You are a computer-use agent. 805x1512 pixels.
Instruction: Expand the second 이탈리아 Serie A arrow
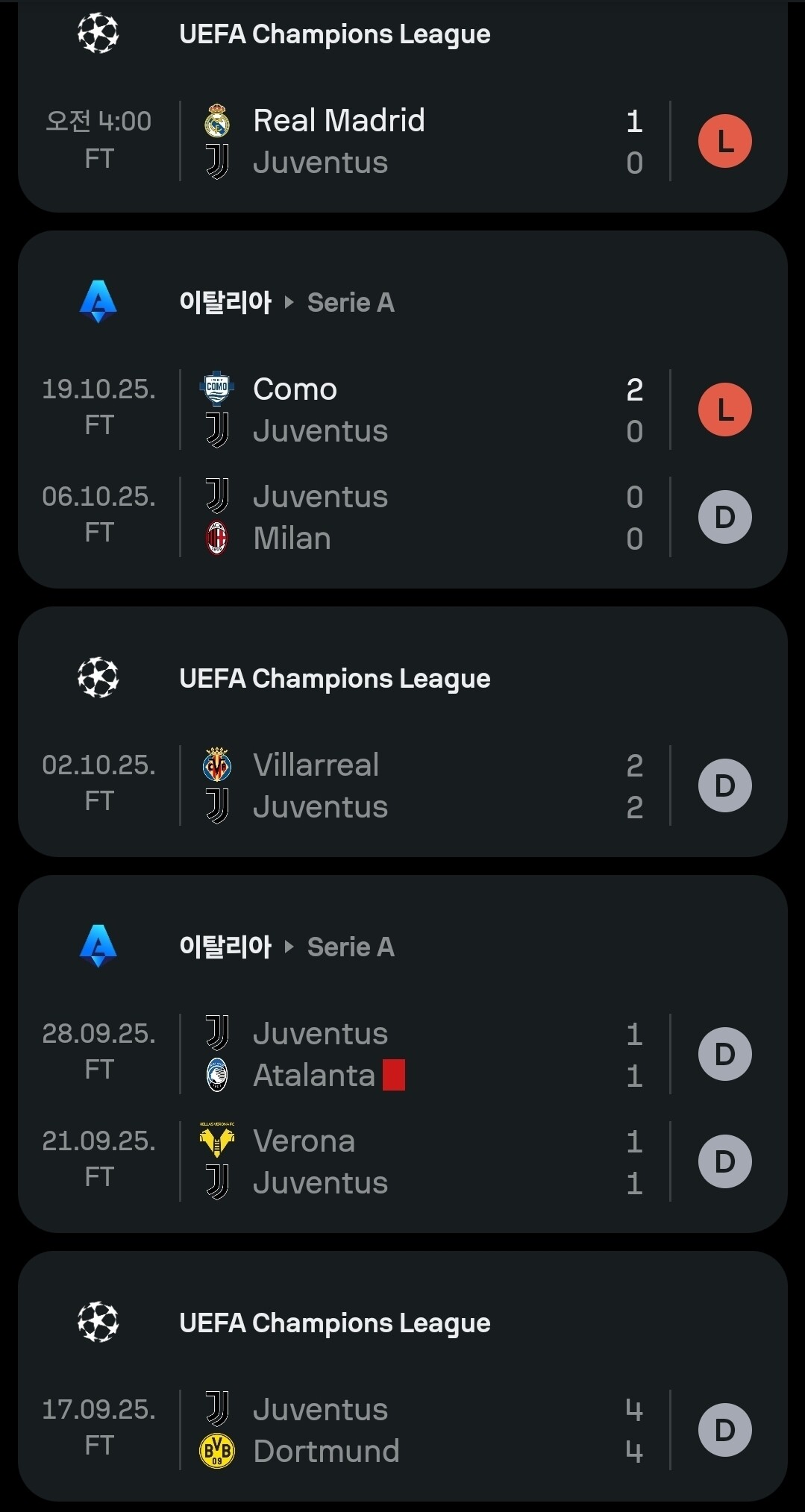[x=289, y=947]
